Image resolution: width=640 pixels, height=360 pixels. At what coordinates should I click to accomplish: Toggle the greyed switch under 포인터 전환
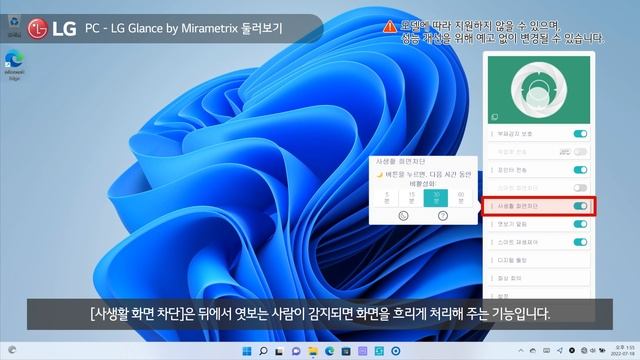click(580, 188)
